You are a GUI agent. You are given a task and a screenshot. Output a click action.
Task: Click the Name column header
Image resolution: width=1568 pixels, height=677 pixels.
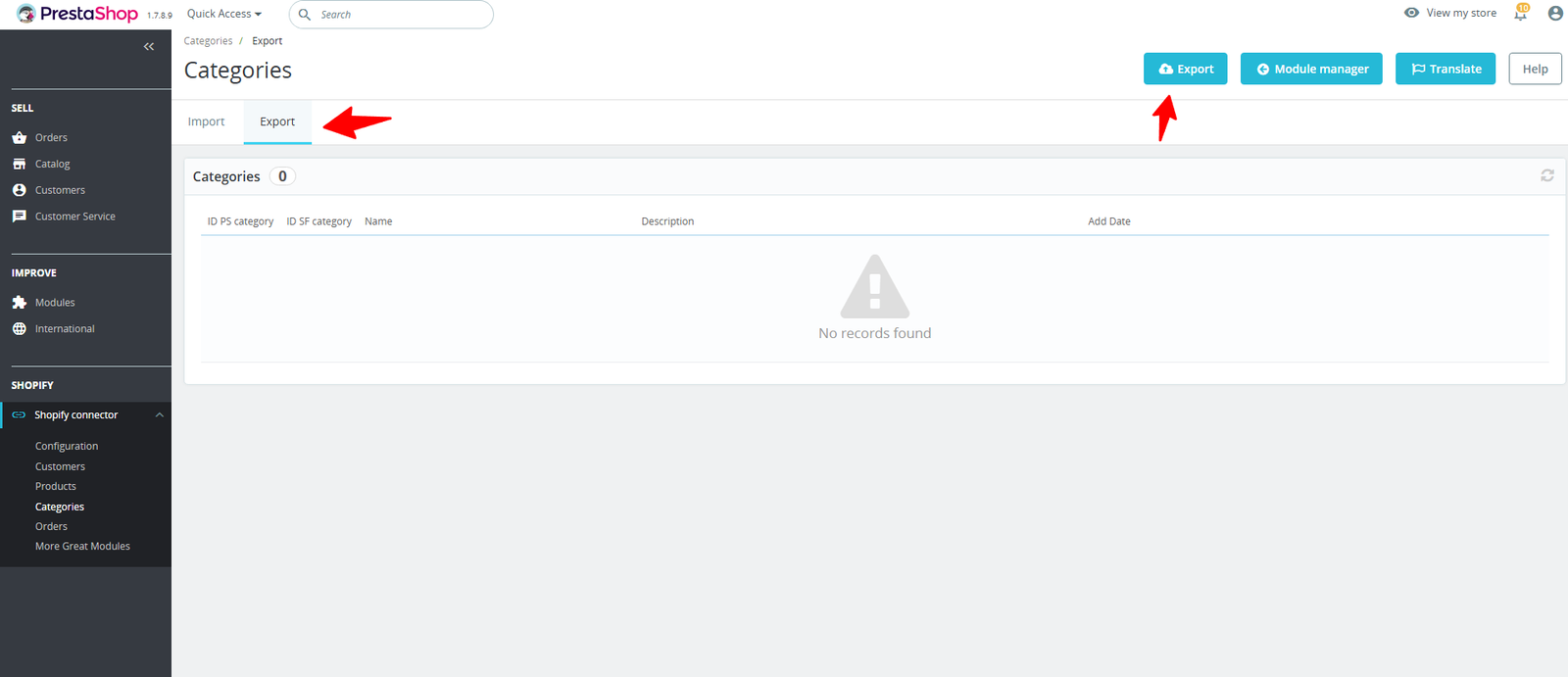point(378,221)
